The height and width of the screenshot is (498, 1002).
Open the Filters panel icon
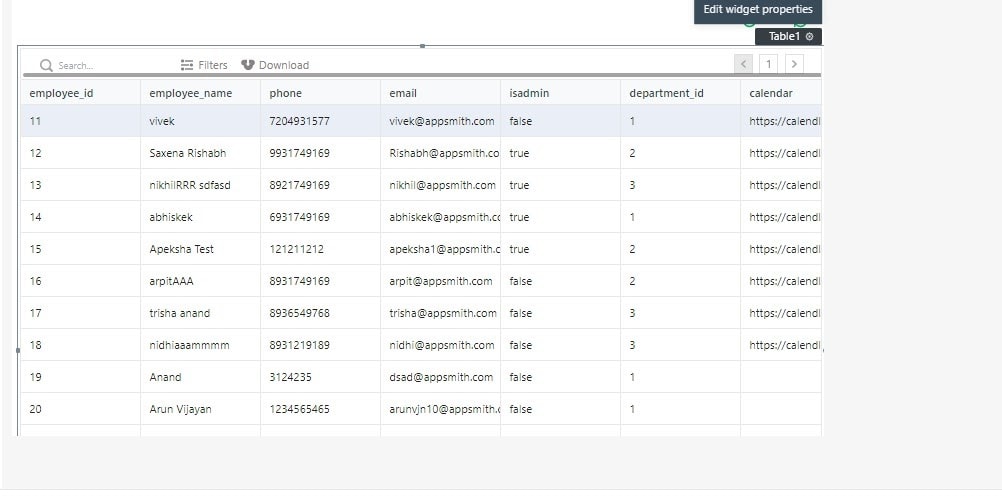187,65
